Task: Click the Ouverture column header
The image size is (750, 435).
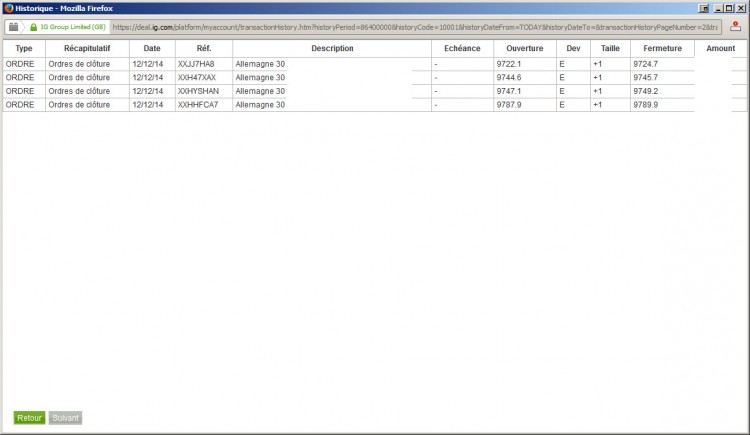Action: (x=525, y=48)
